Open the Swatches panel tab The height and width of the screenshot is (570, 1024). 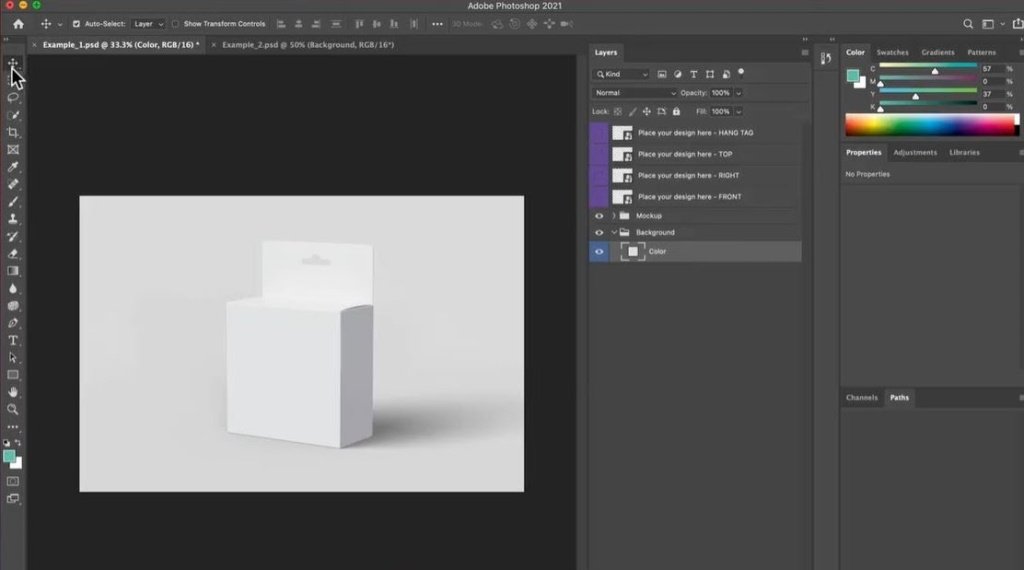[x=892, y=52]
